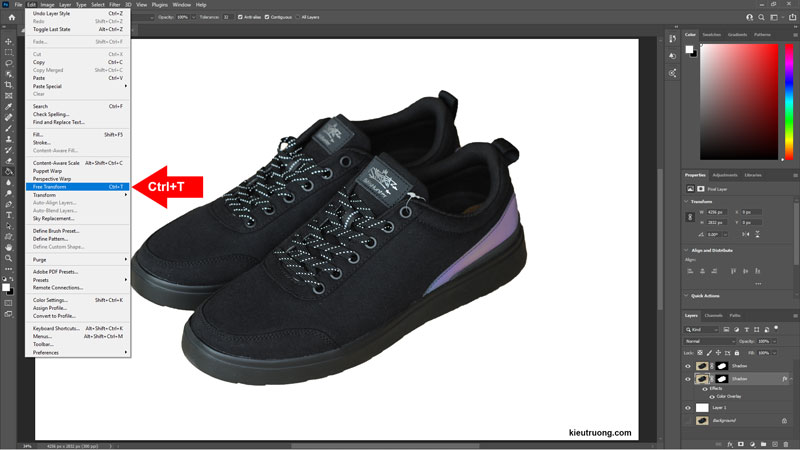Open the History panel icon
Viewport: 800px width, 450px height.
[x=672, y=39]
